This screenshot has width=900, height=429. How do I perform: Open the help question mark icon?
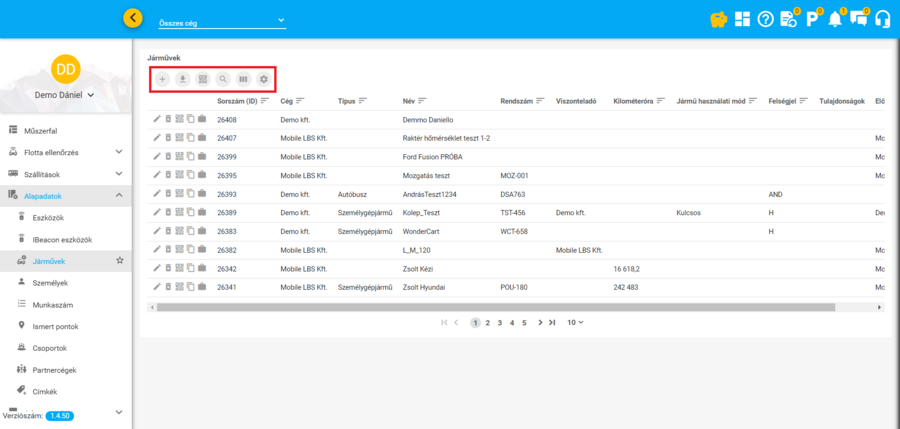coord(765,18)
